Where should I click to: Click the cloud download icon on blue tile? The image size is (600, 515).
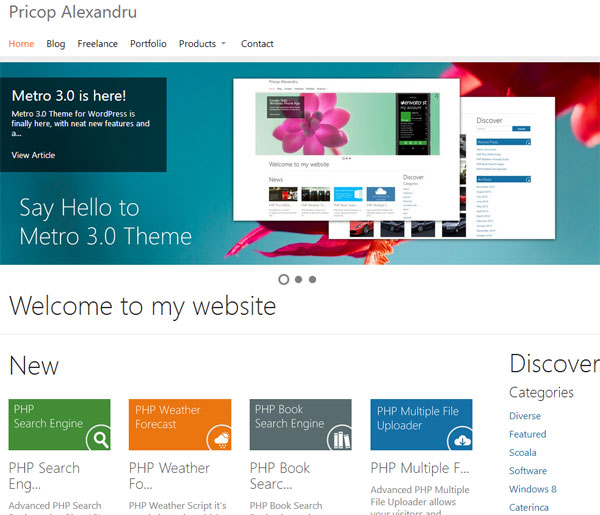pyautogui.click(x=461, y=439)
